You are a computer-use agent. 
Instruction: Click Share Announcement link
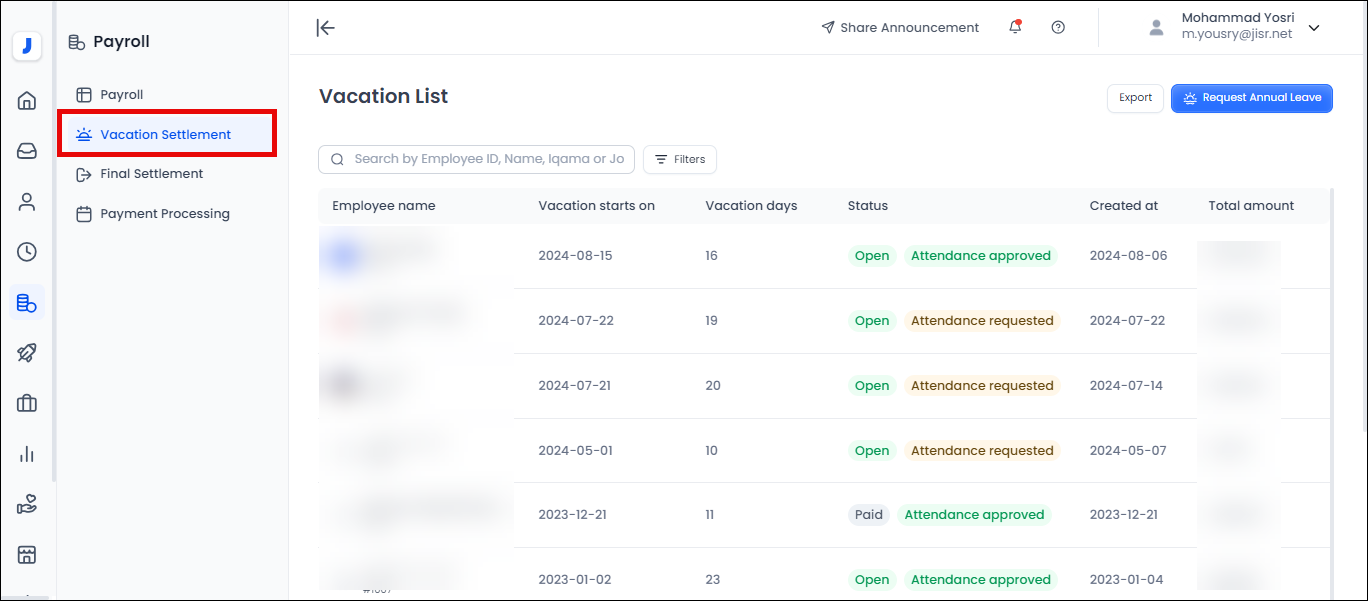900,28
